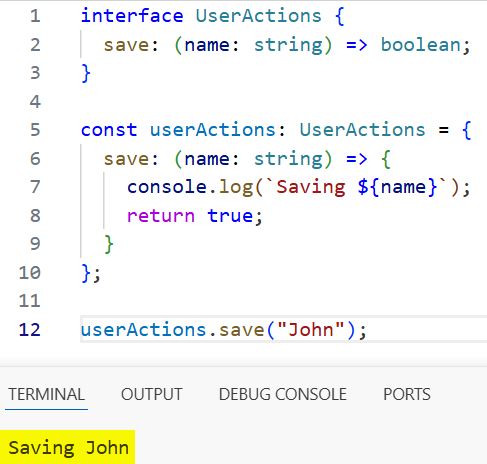The width and height of the screenshot is (487, 464).
Task: Click 'userActions' identifier on line 12
Action: coord(143,330)
